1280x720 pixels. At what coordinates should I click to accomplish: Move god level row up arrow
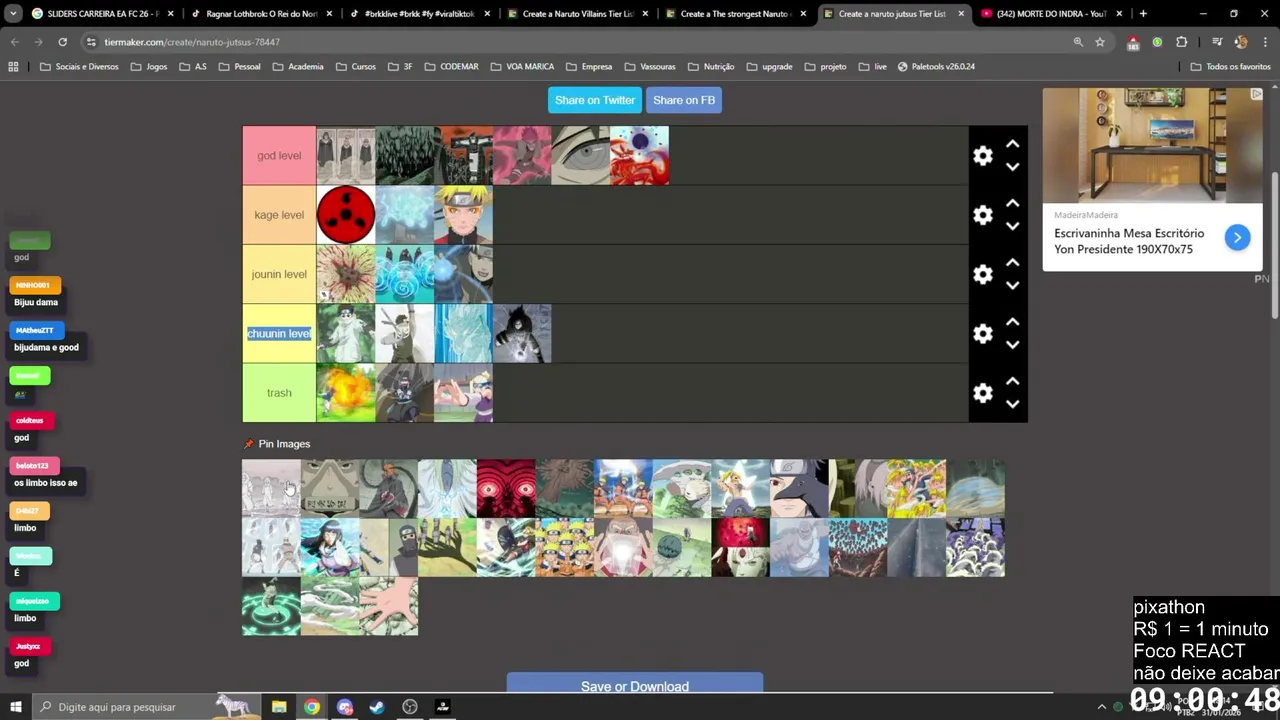[1012, 144]
